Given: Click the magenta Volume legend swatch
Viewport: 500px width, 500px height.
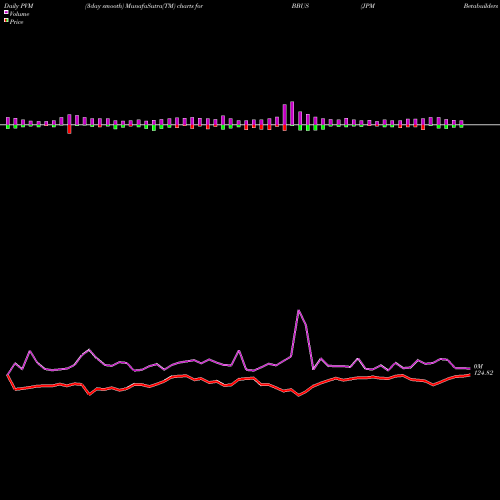Looking at the screenshot, I should (6, 12).
